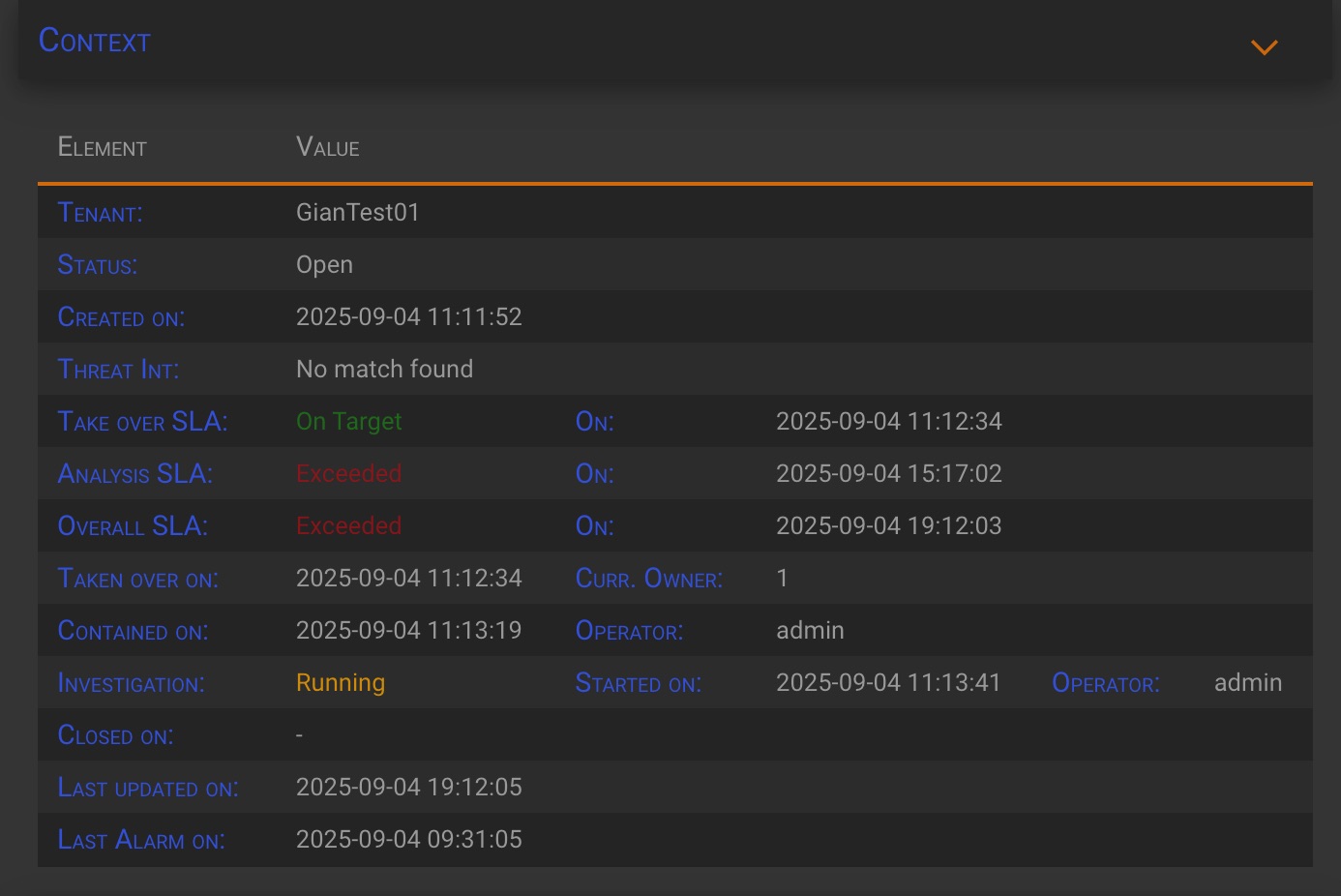Image resolution: width=1341 pixels, height=896 pixels.
Task: Click the Contained on operator admin value
Action: [810, 631]
